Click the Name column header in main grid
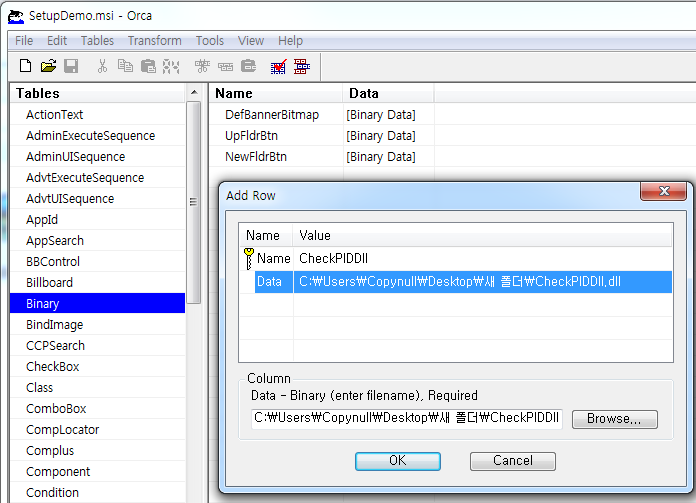Image resolution: width=696 pixels, height=503 pixels. coord(276,93)
